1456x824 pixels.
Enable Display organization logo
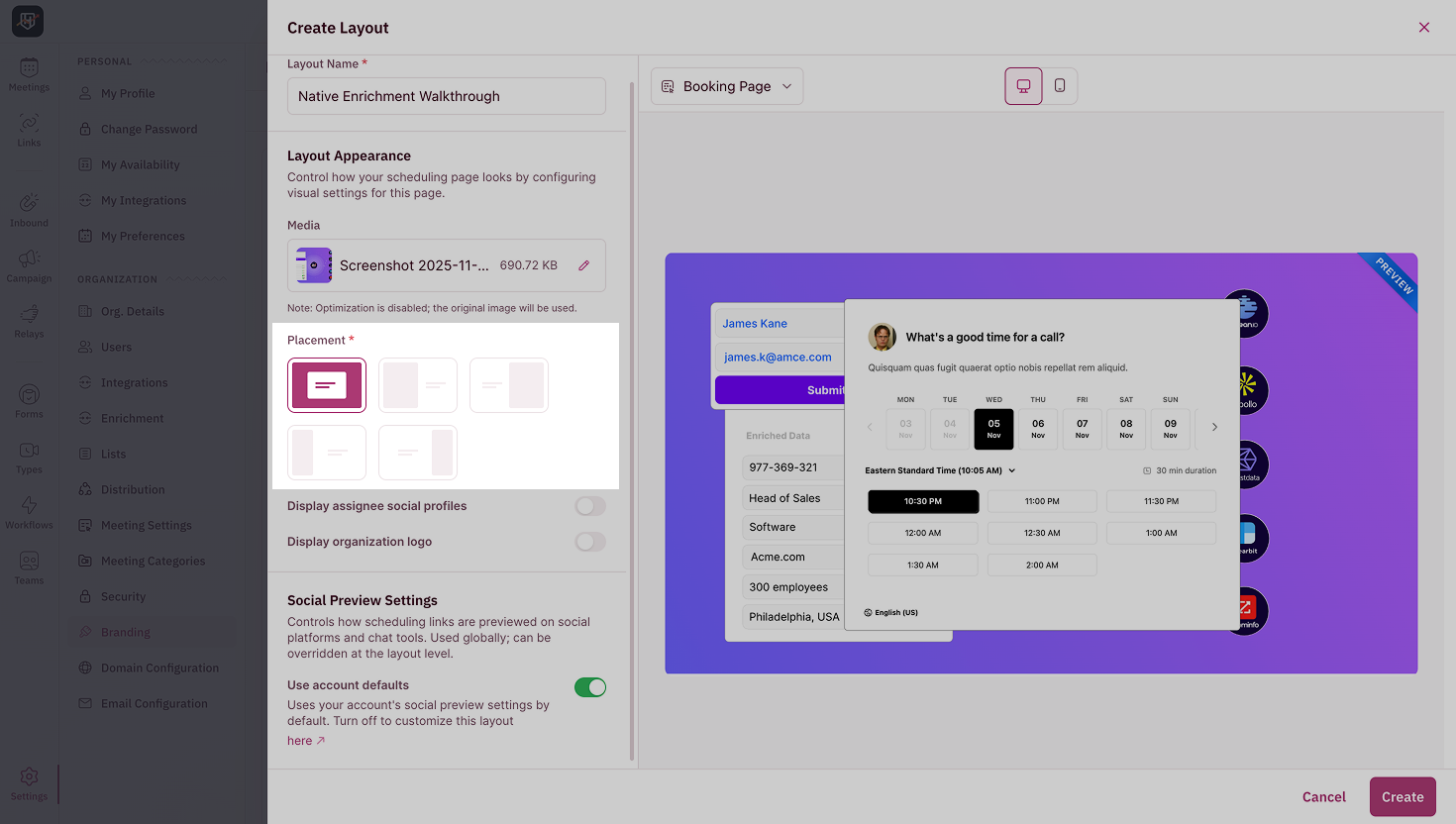[590, 542]
